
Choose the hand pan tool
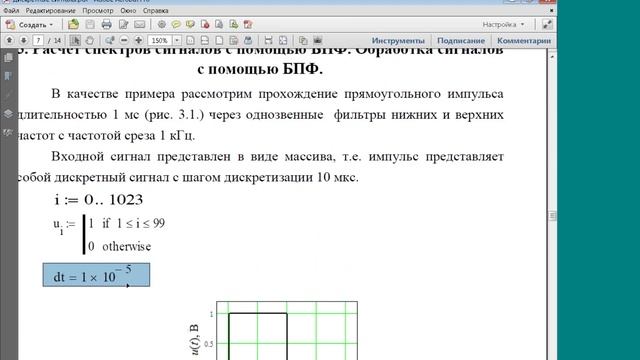click(x=90, y=40)
